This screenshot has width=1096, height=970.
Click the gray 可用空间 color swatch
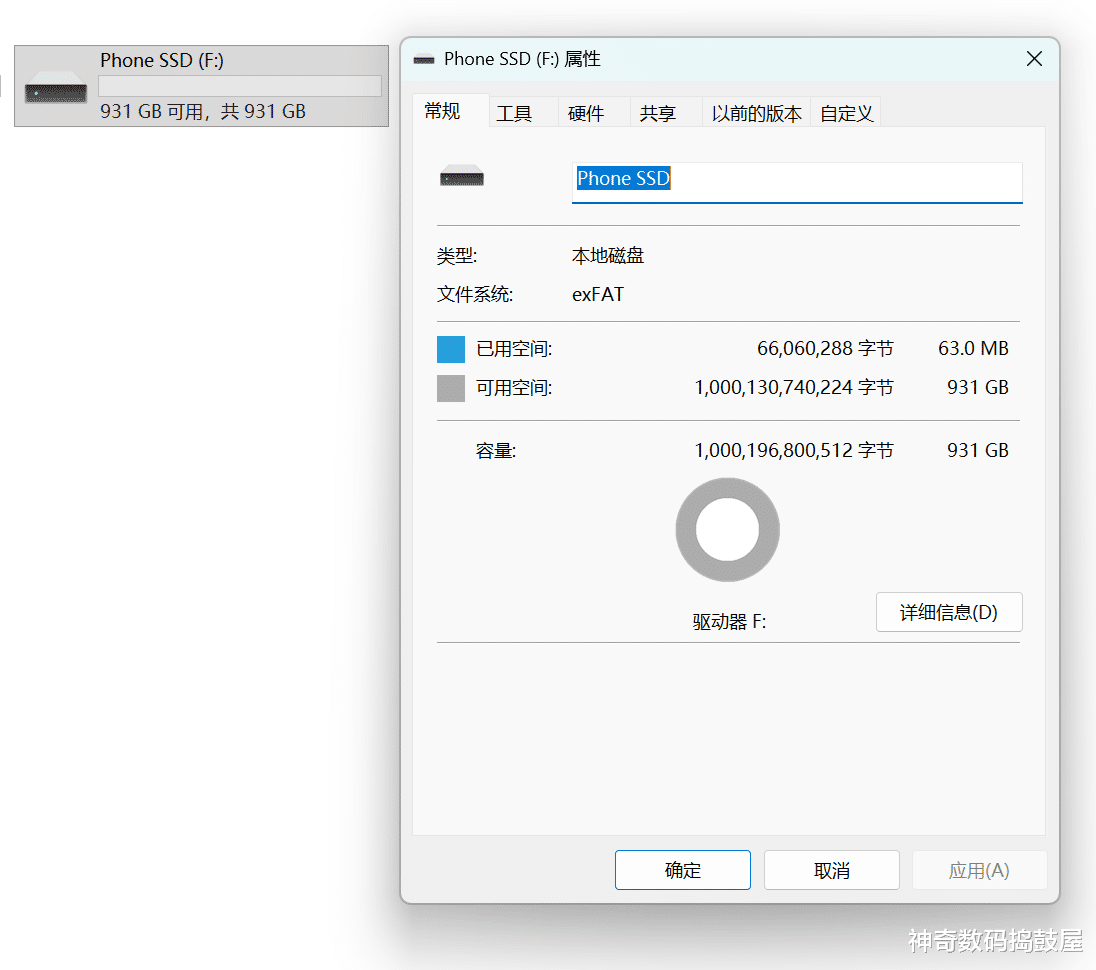pyautogui.click(x=451, y=388)
